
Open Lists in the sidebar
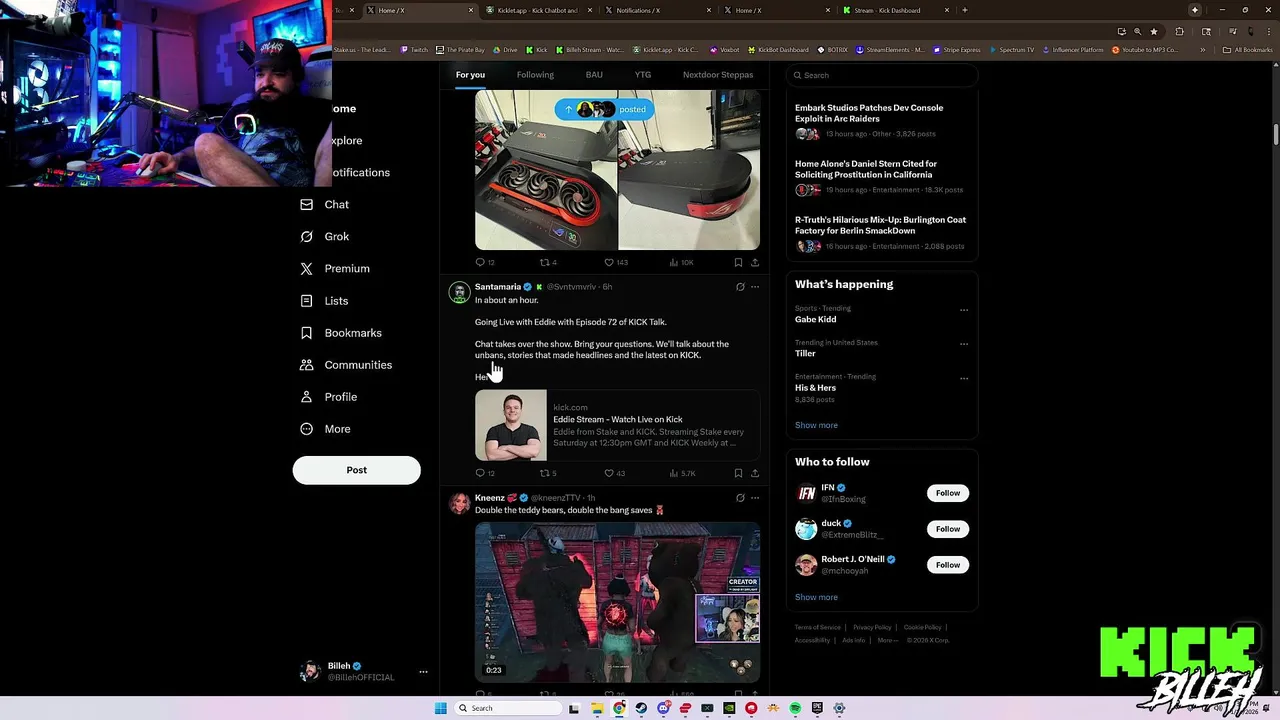pos(324,300)
